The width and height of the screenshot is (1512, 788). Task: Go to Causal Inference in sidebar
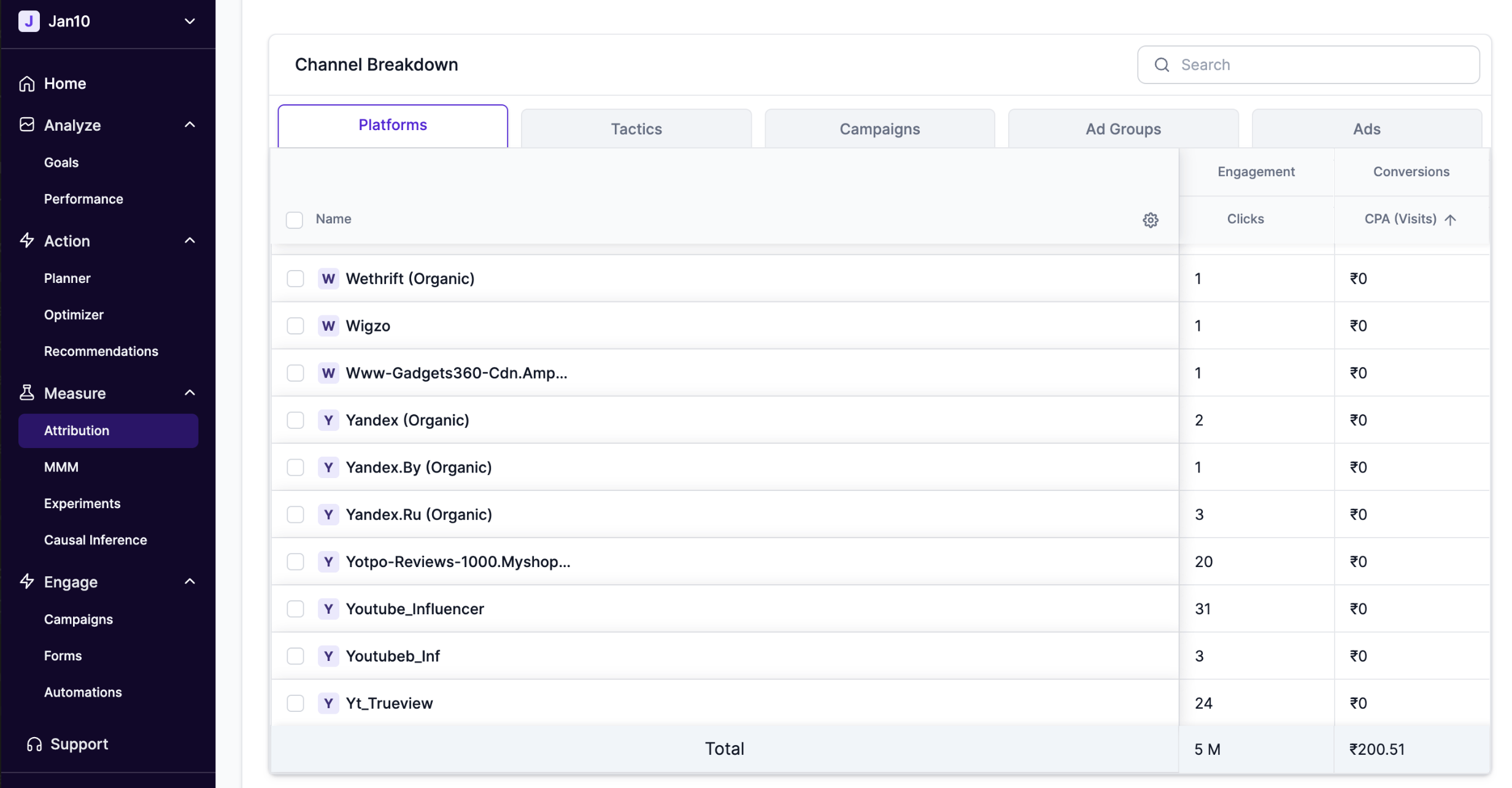click(95, 540)
